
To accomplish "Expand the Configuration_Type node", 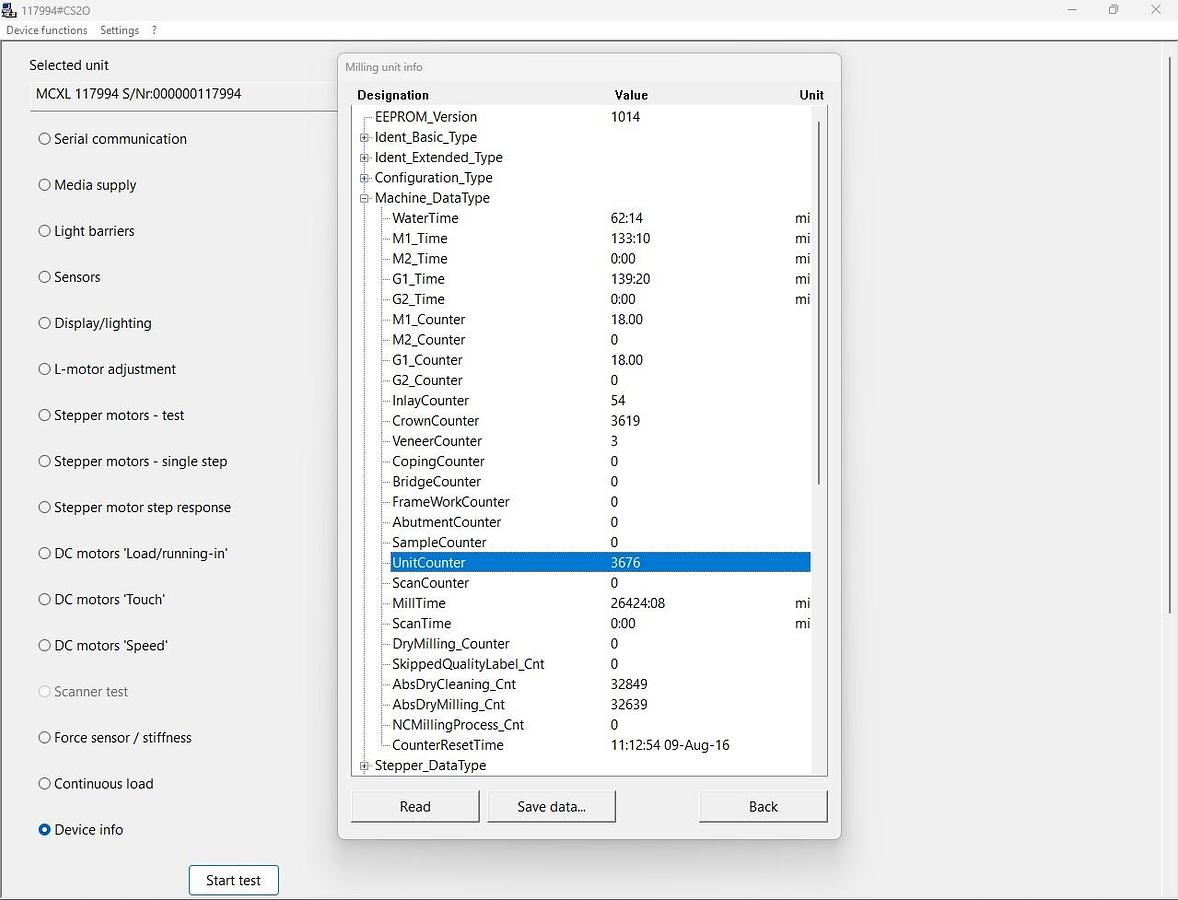I will click(365, 178).
